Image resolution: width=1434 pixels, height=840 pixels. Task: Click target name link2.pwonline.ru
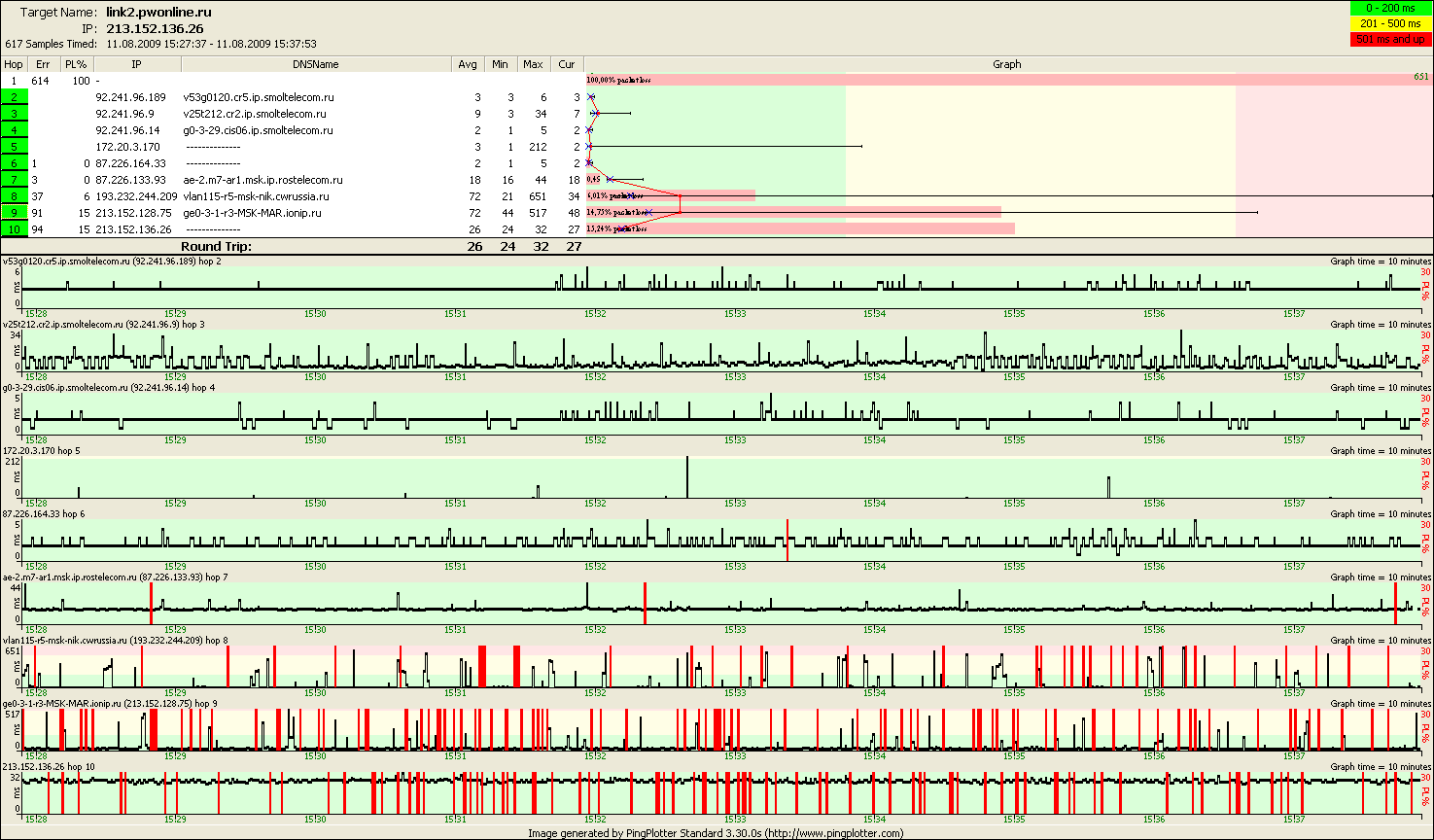point(158,12)
